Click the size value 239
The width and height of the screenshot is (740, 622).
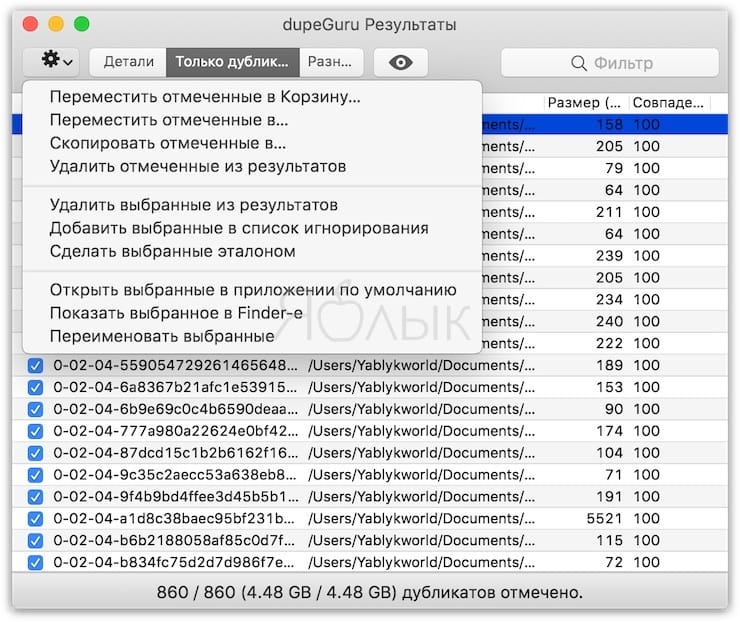tap(609, 256)
